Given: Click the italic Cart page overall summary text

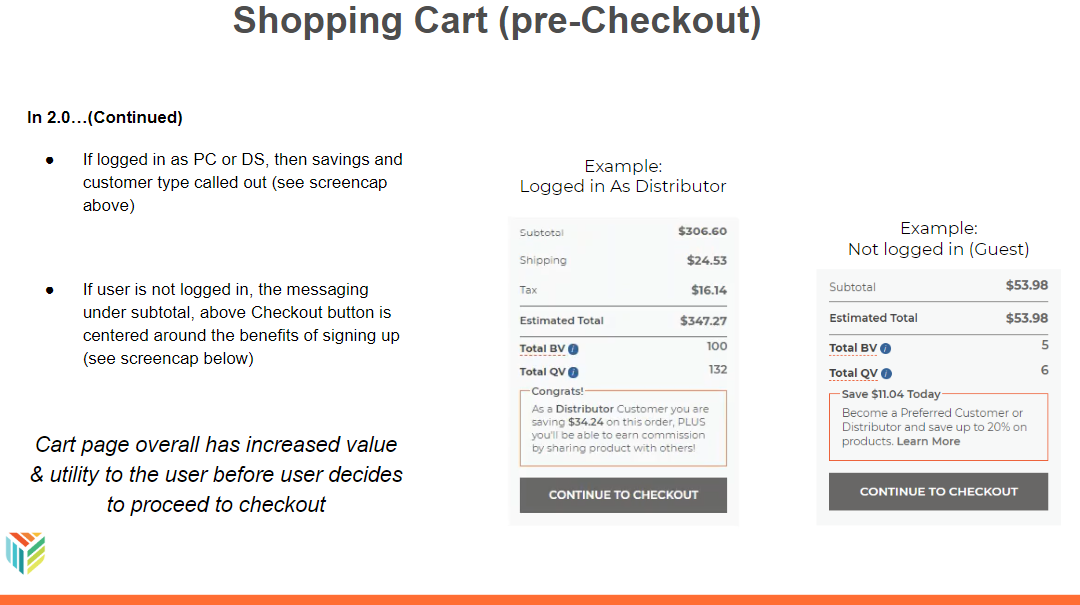Looking at the screenshot, I should click(x=216, y=475).
